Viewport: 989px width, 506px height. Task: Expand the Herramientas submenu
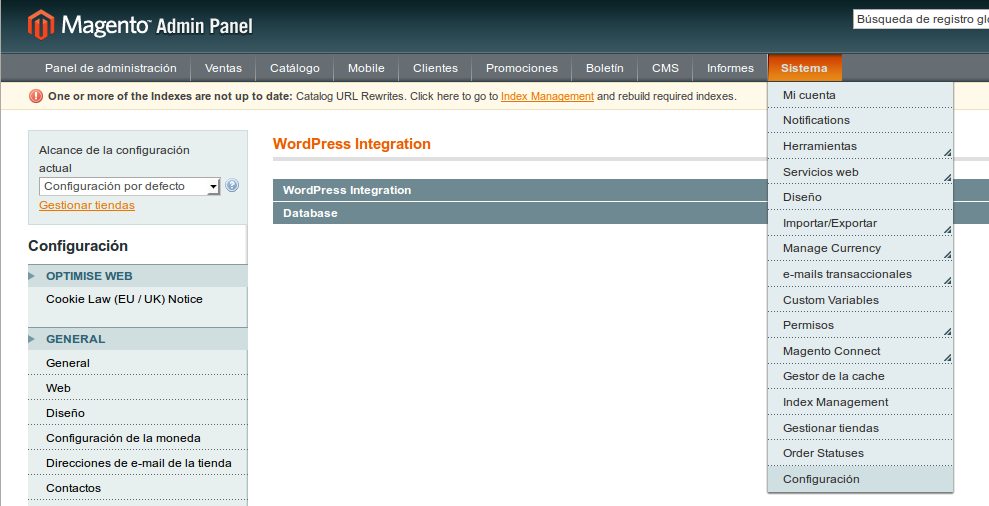point(860,146)
